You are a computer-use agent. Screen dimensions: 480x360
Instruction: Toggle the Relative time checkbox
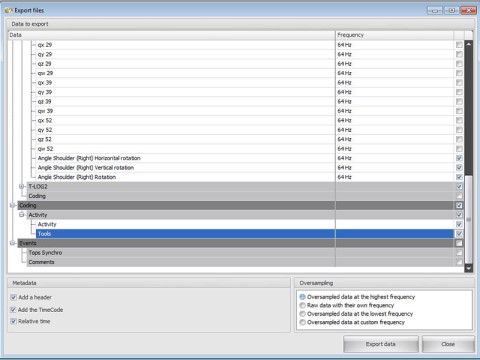13,321
